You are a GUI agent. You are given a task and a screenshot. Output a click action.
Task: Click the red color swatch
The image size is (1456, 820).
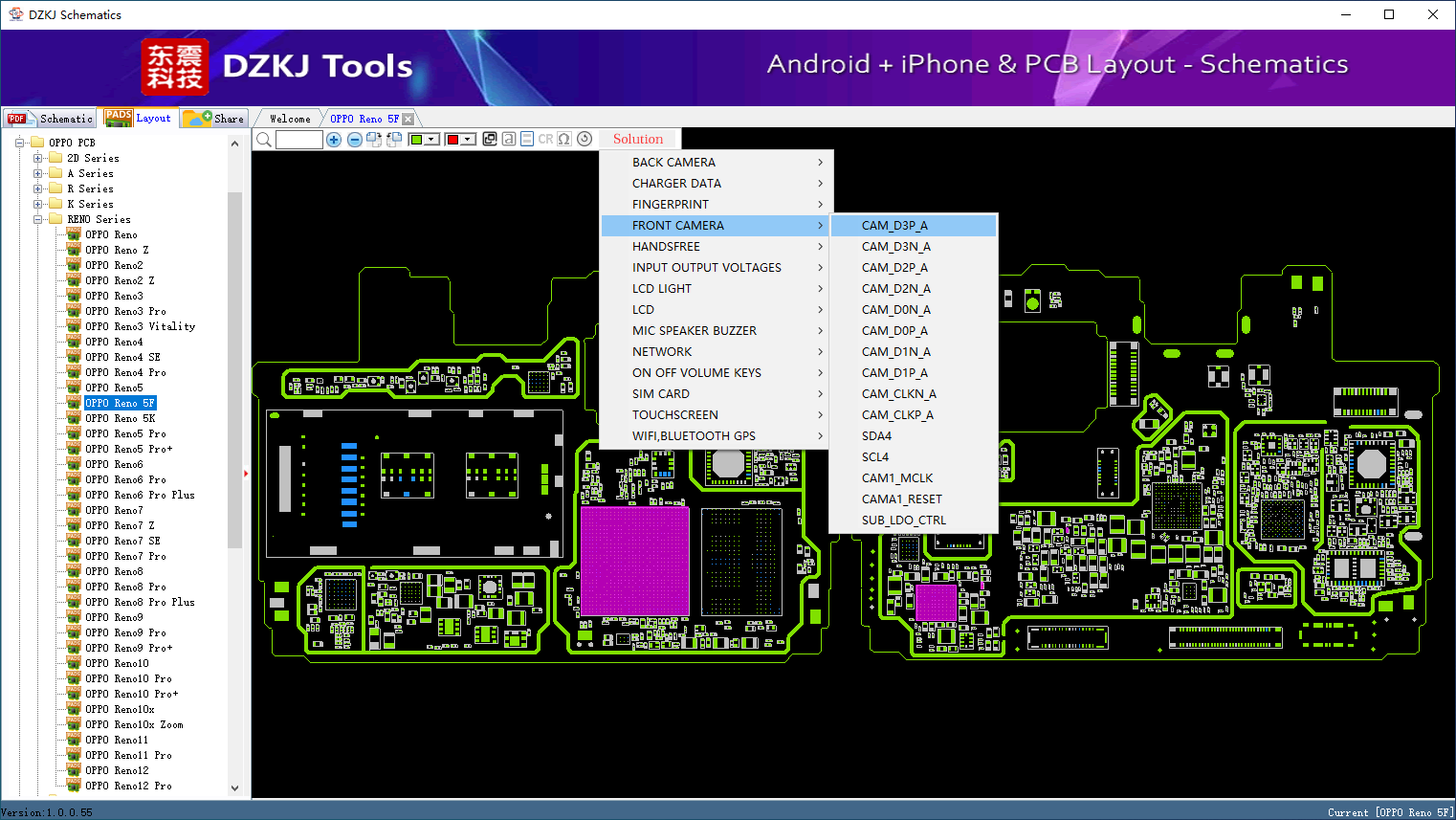(452, 140)
